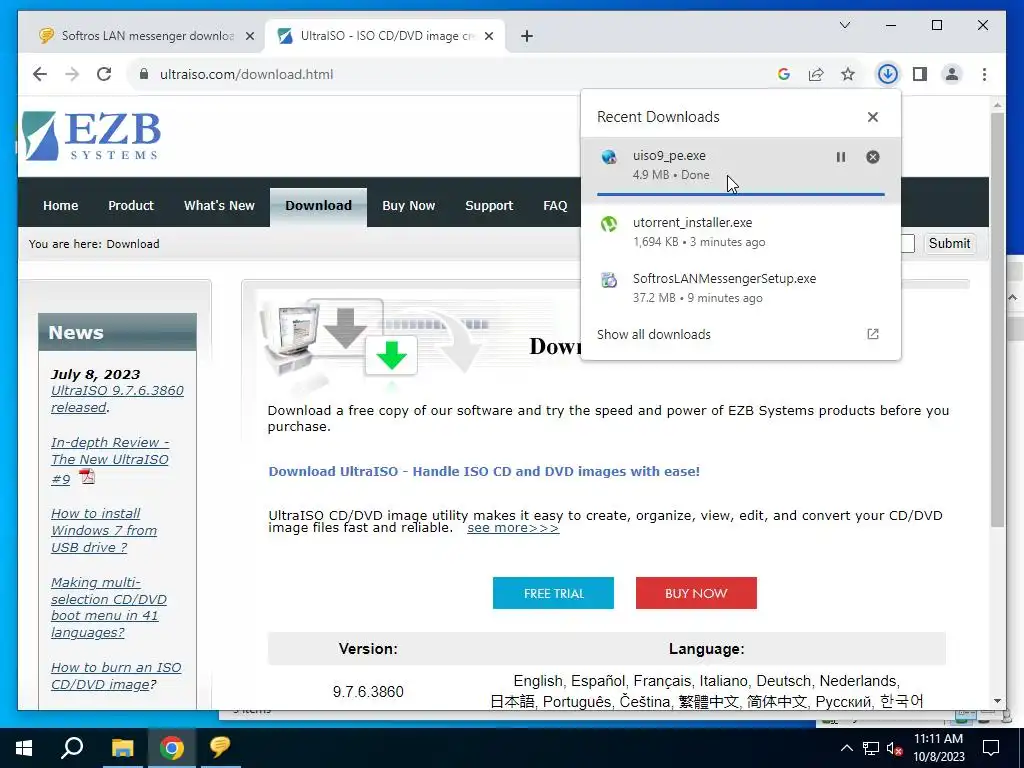View site security lock info

[x=144, y=74]
